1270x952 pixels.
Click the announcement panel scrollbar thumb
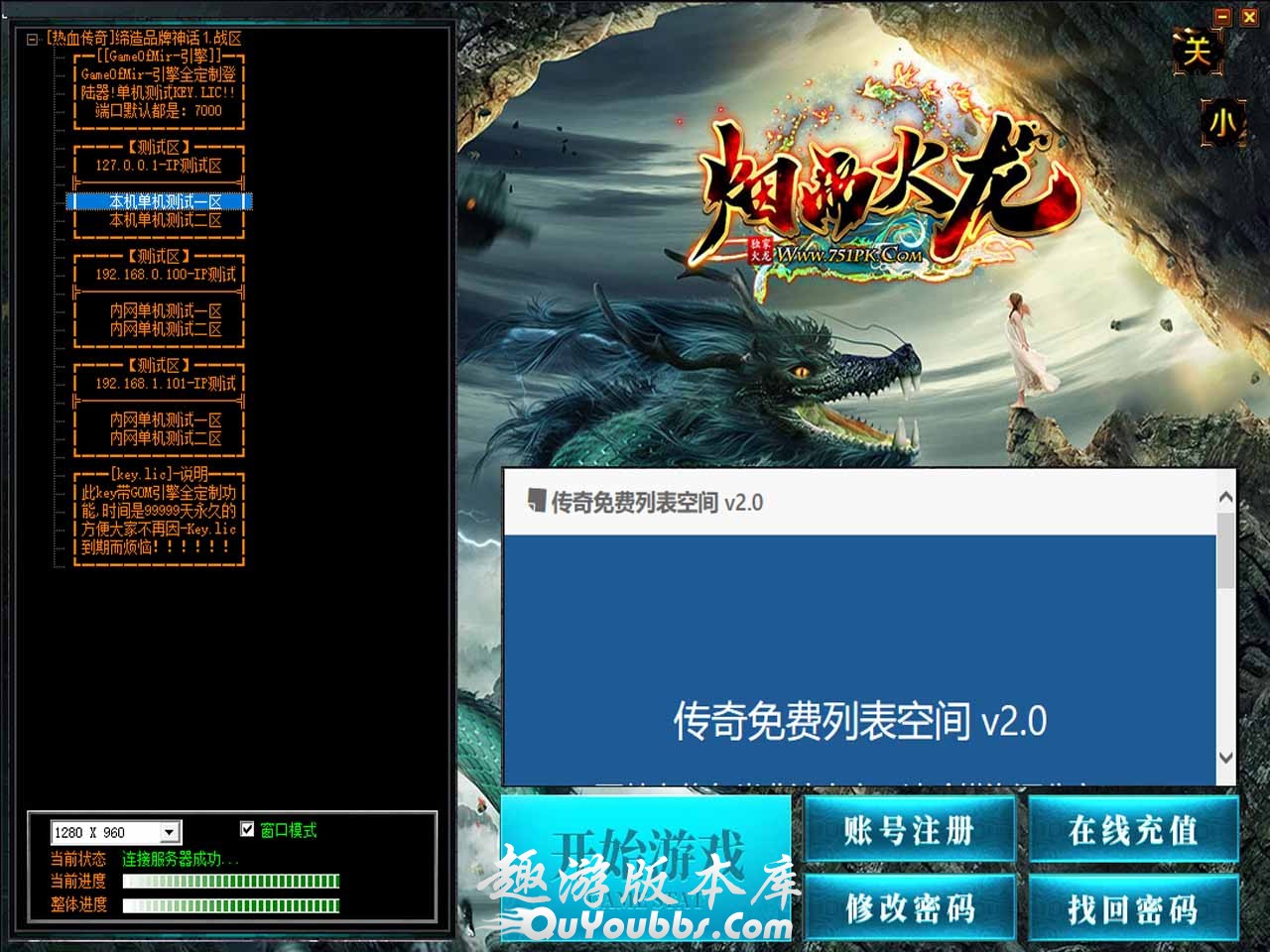click(1225, 548)
